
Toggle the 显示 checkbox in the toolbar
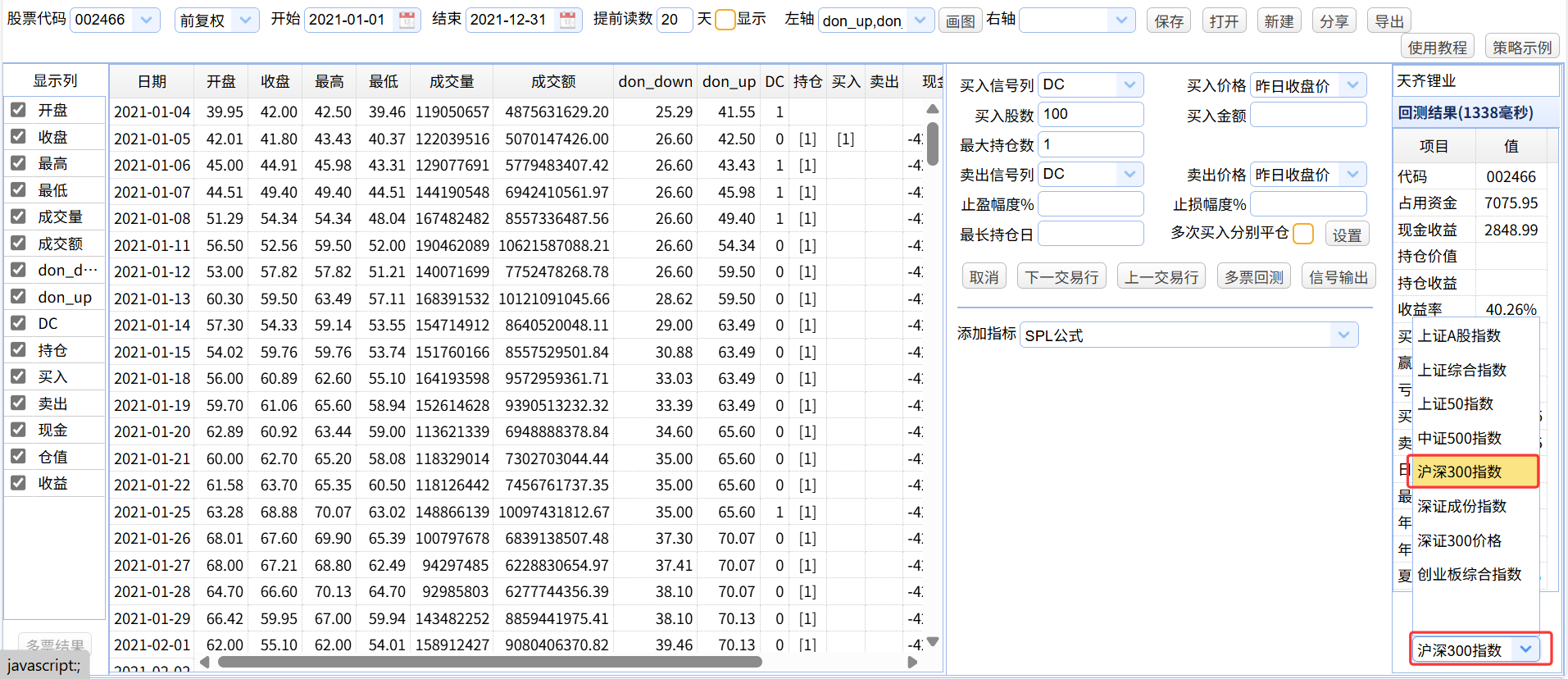pos(725,20)
